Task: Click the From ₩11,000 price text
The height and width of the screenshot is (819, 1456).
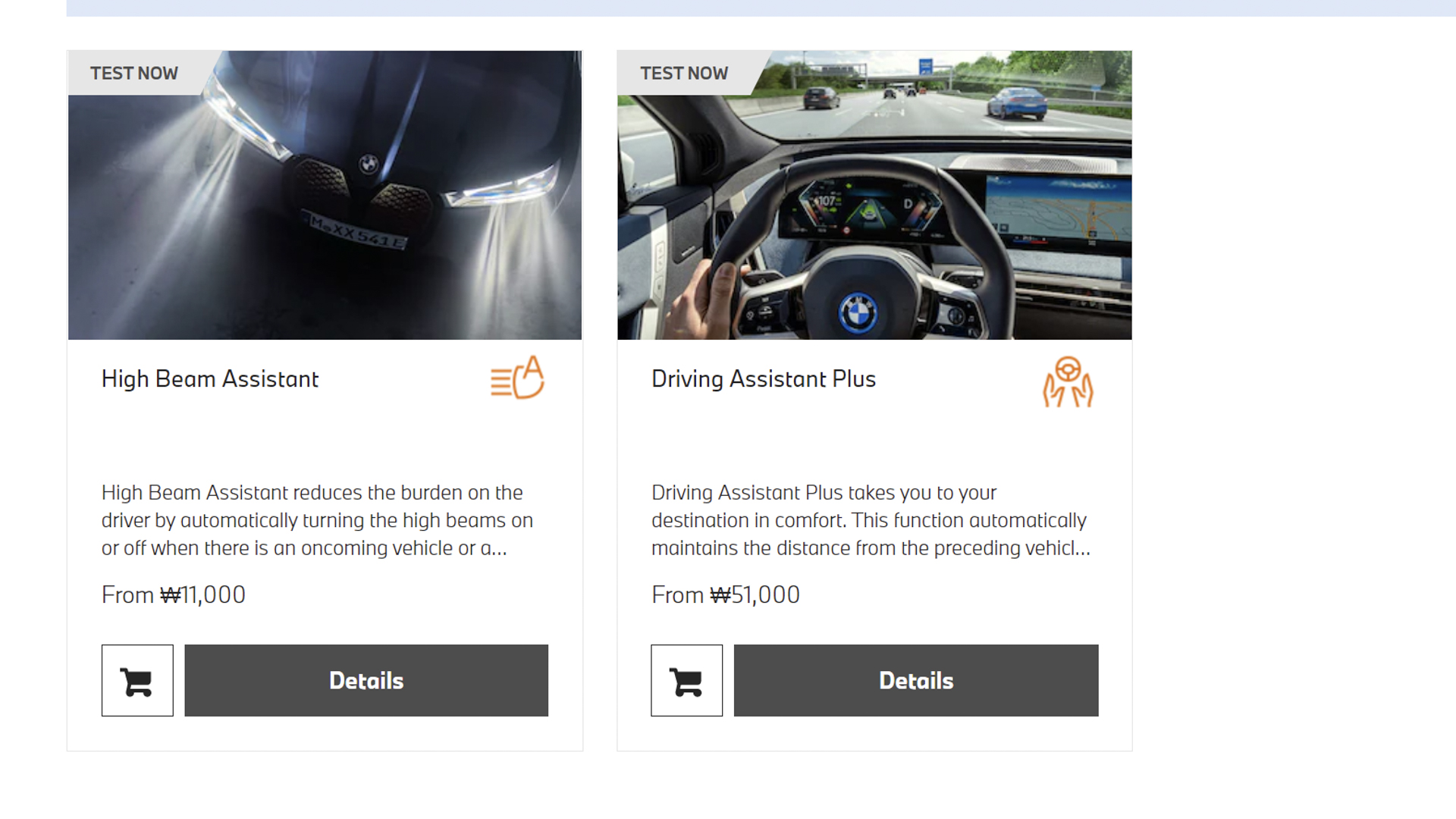Action: [x=174, y=595]
